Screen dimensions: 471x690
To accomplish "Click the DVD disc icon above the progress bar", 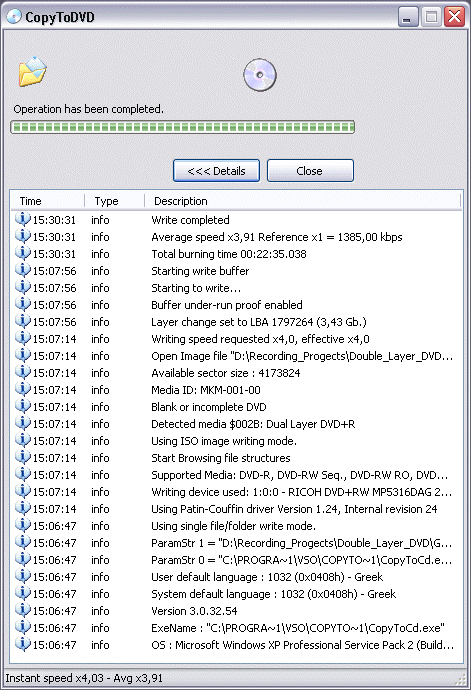I will pos(260,75).
